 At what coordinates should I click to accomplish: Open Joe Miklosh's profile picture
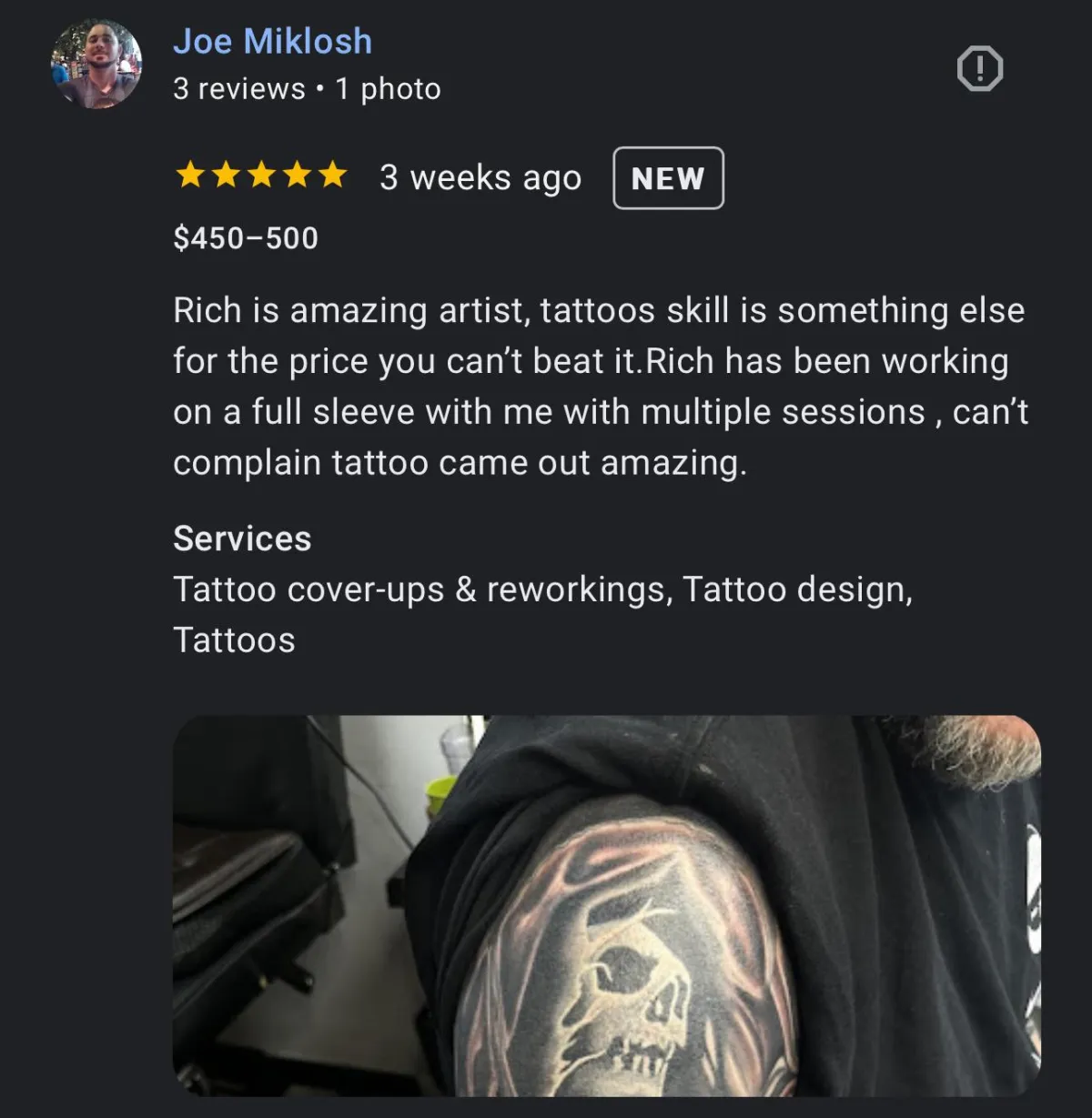pyautogui.click(x=96, y=65)
